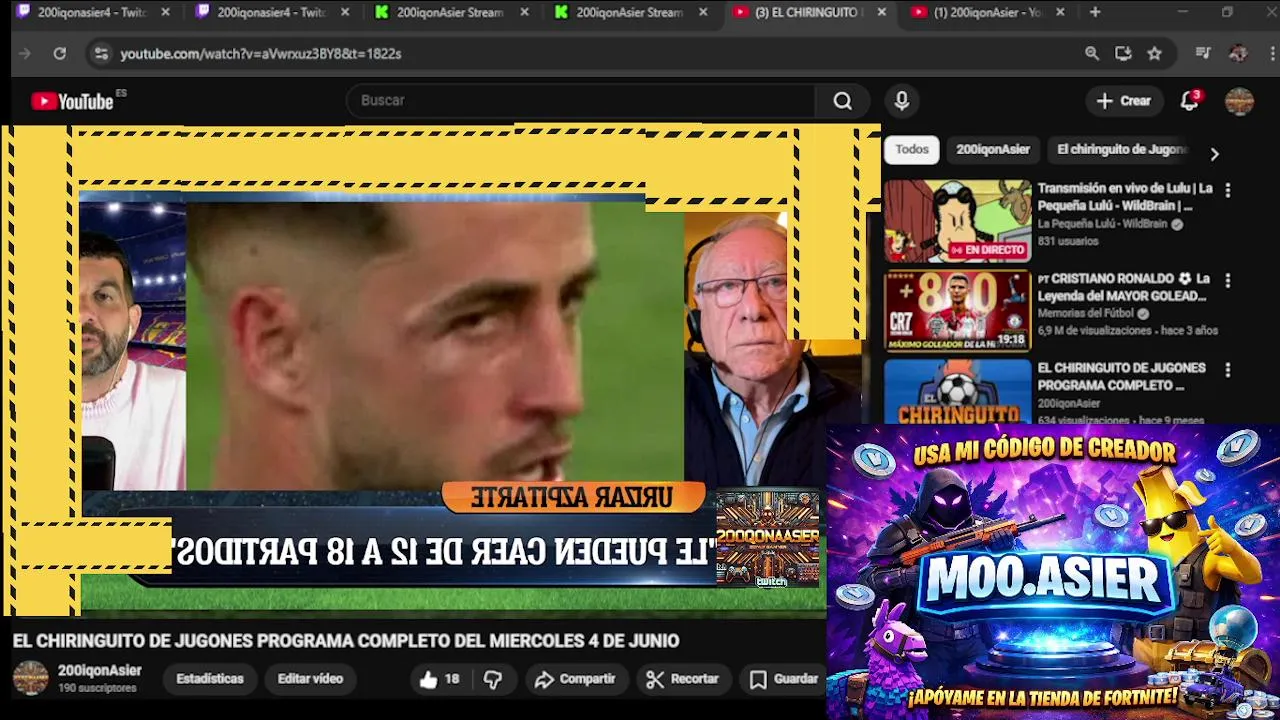Open the El Chiringuito suggested video thumbnail
This screenshot has width=1280, height=720.
tap(957, 392)
